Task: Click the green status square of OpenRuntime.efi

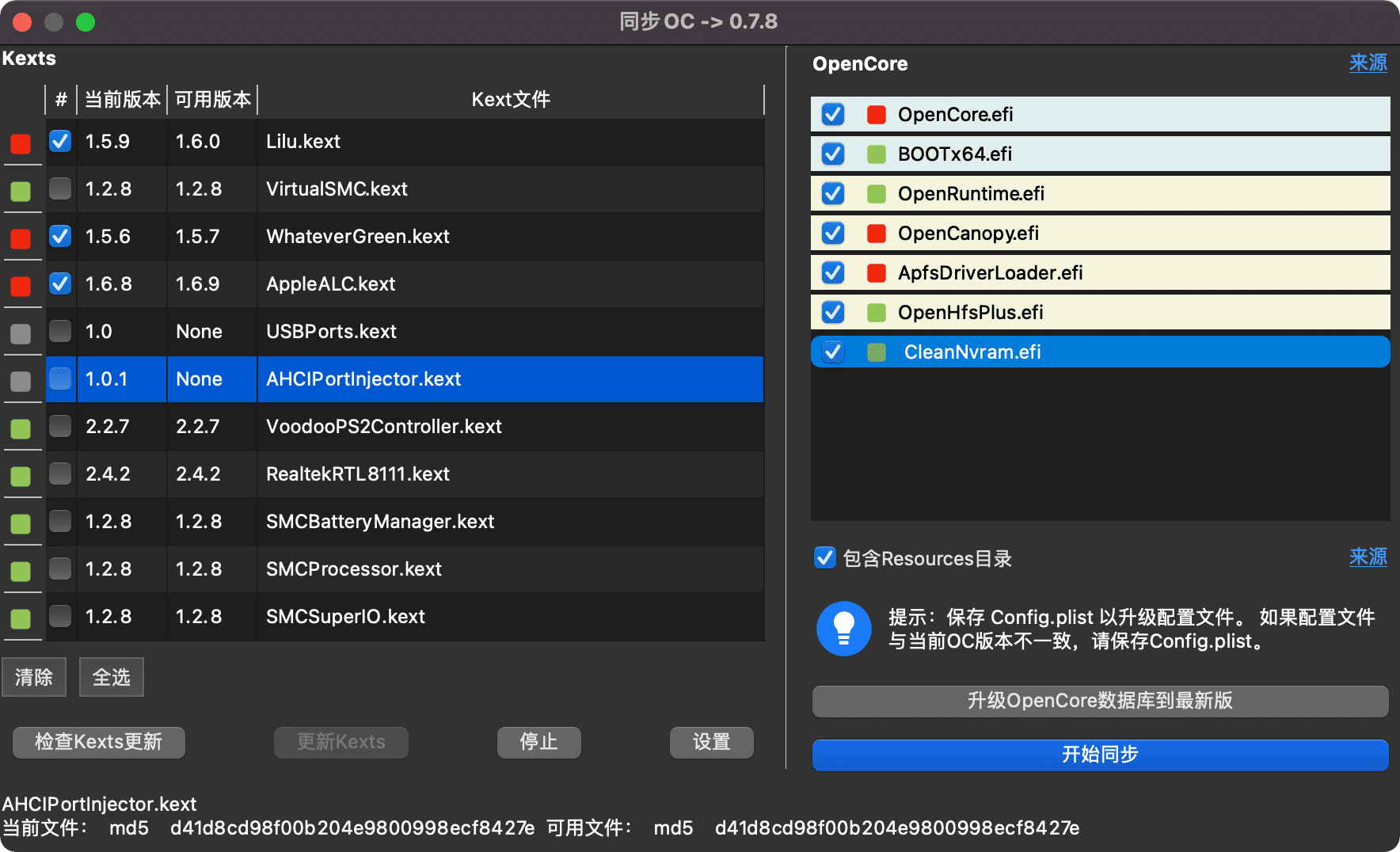Action: (x=876, y=194)
